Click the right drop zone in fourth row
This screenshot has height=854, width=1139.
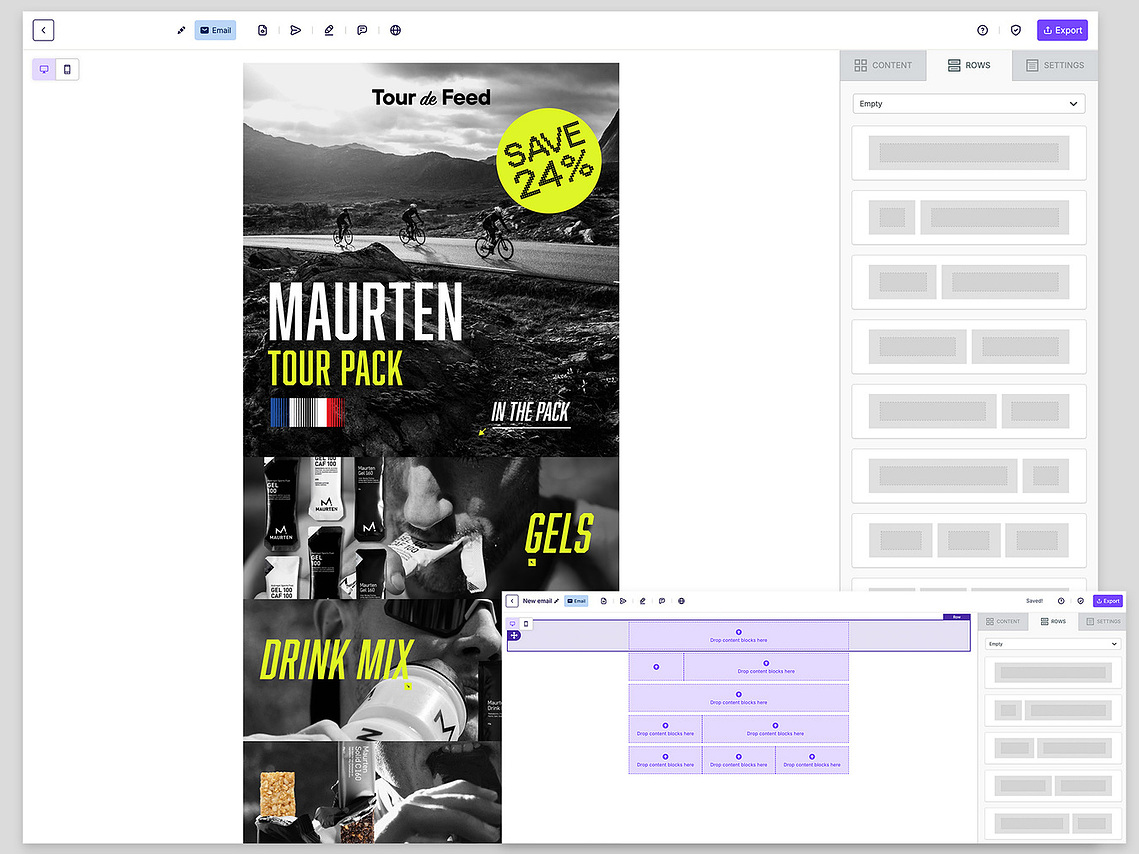tap(775, 729)
